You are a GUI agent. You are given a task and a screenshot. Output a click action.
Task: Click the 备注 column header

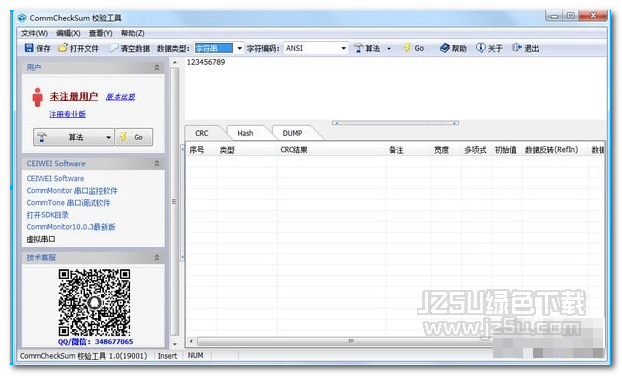pos(408,150)
